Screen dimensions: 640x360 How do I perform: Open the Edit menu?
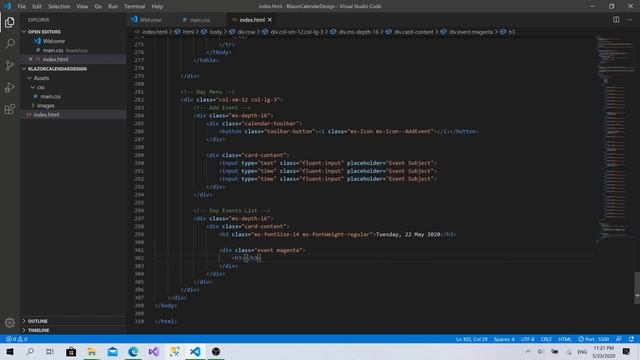click(37, 7)
